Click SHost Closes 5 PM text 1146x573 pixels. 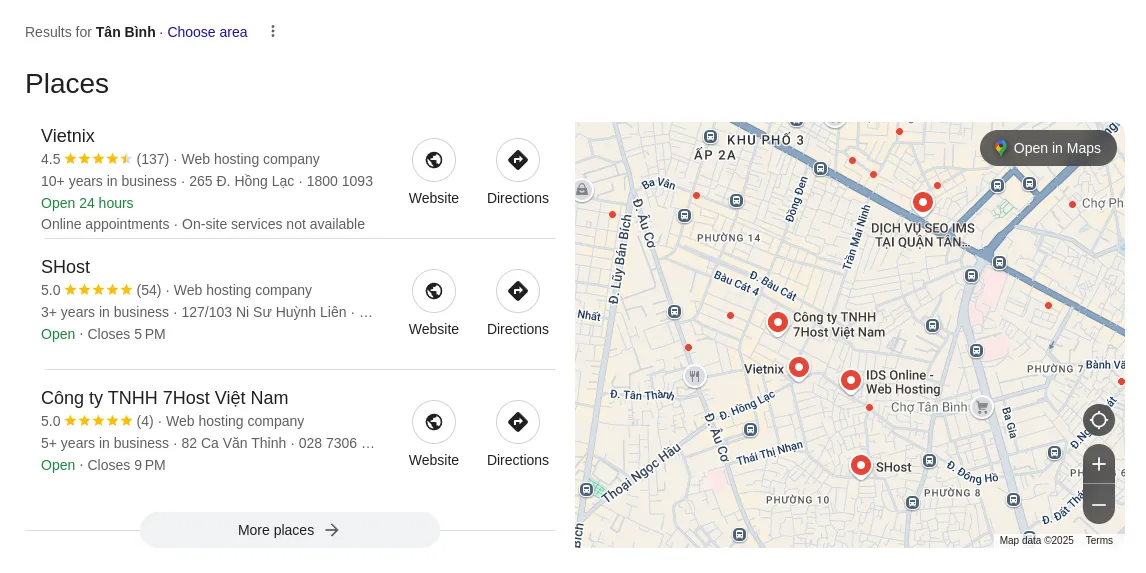[126, 334]
